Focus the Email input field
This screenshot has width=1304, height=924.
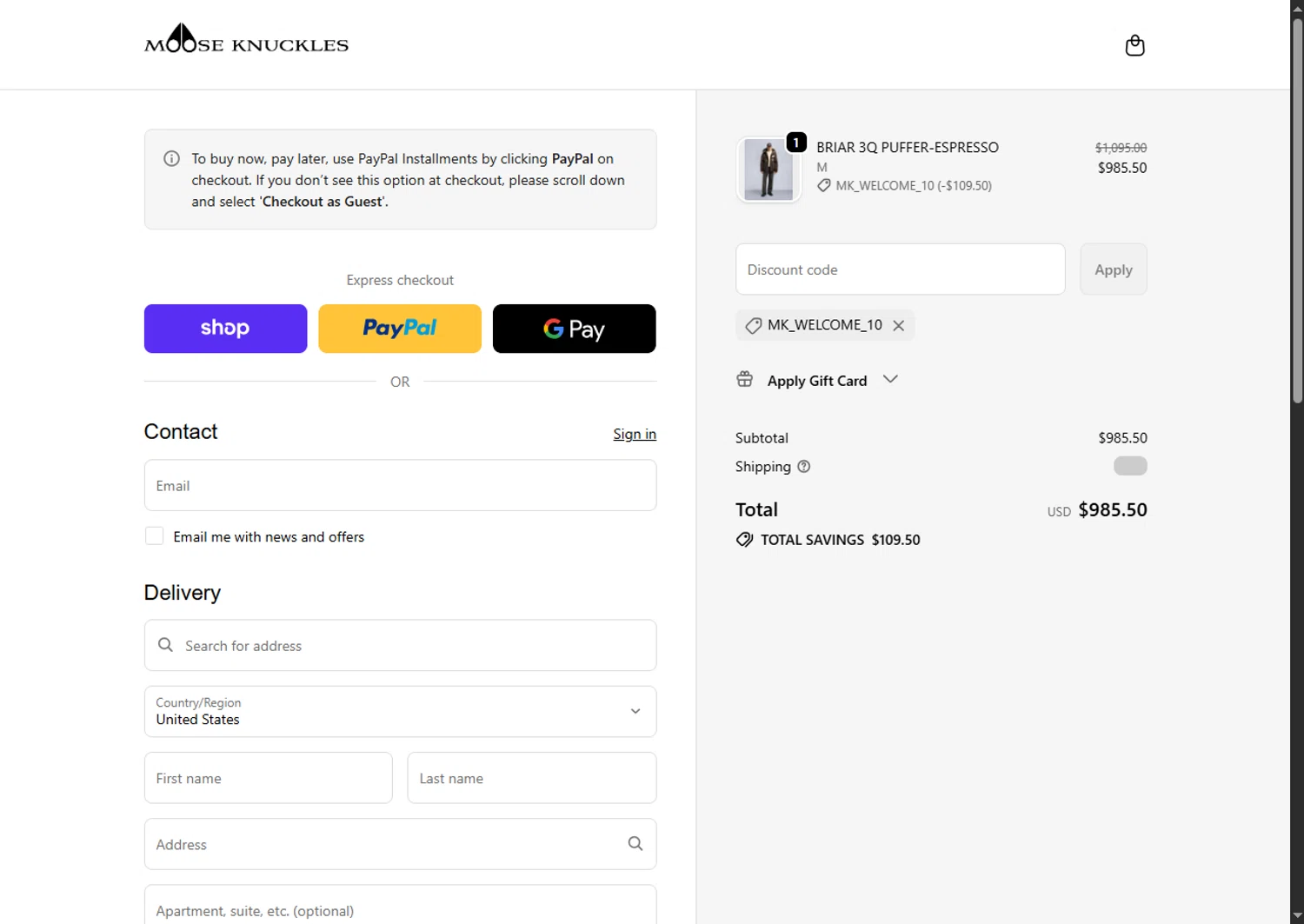400,485
